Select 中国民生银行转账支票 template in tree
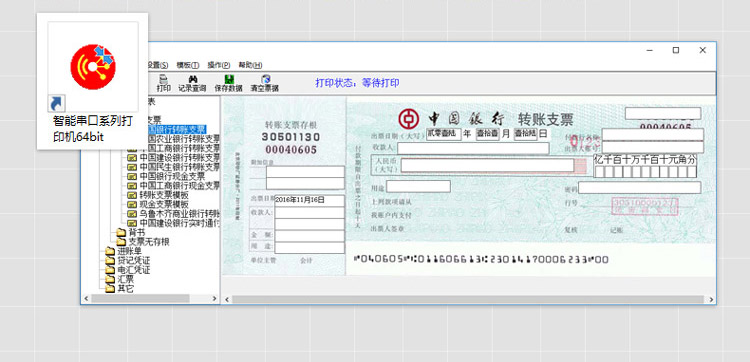 (180, 167)
